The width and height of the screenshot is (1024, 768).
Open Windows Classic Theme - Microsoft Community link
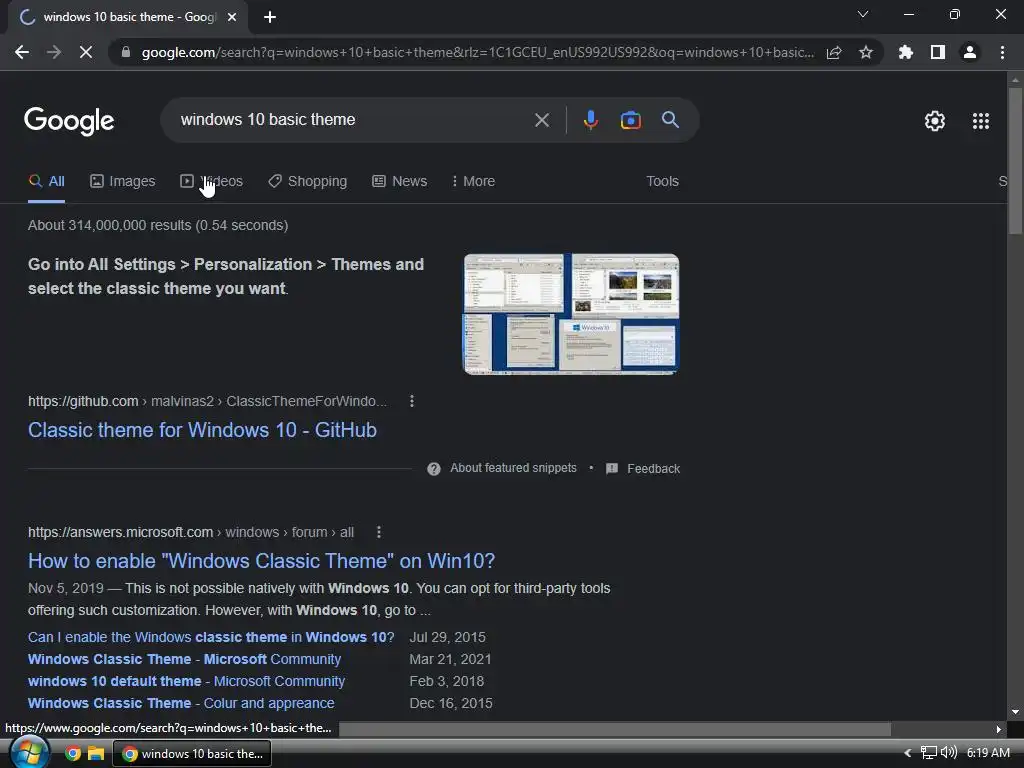[185, 660]
